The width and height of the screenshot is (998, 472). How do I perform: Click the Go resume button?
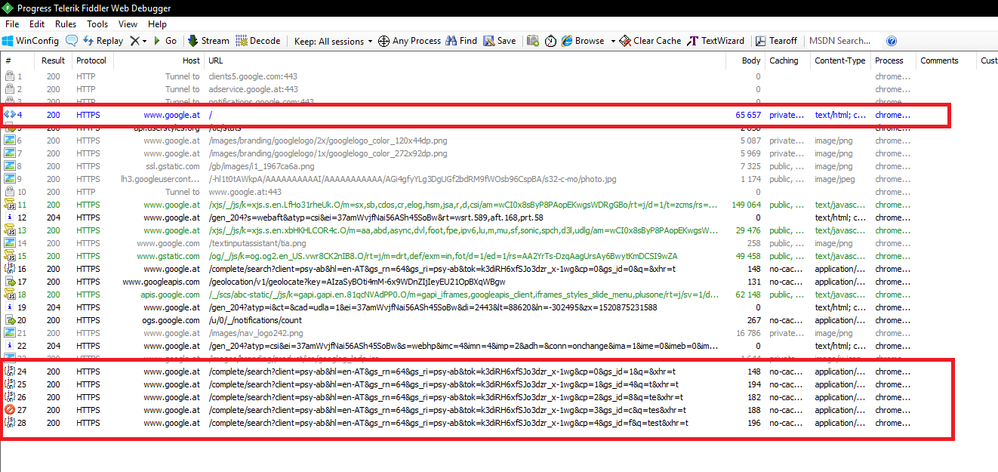click(x=164, y=41)
